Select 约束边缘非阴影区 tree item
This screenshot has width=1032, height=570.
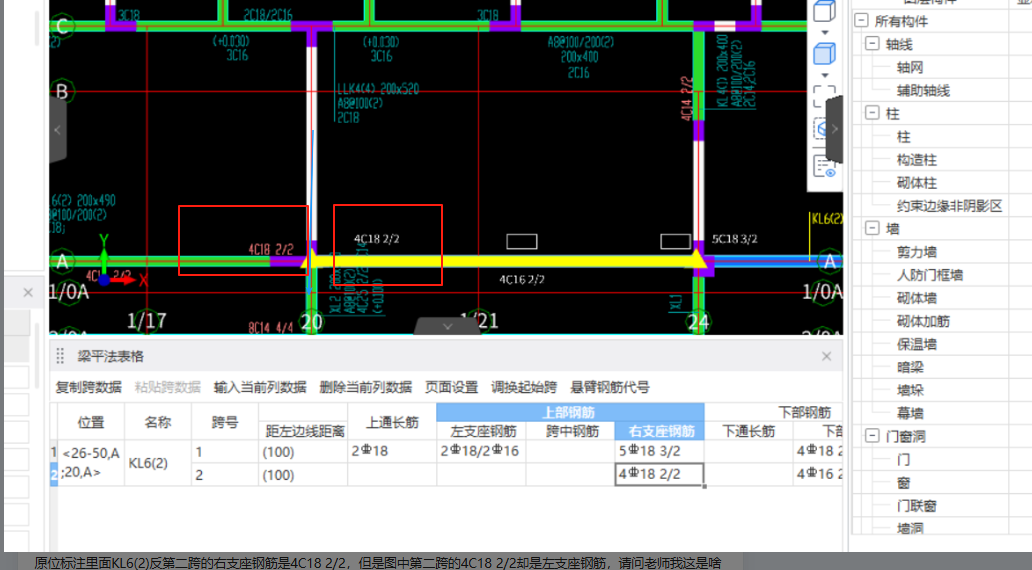[949, 206]
